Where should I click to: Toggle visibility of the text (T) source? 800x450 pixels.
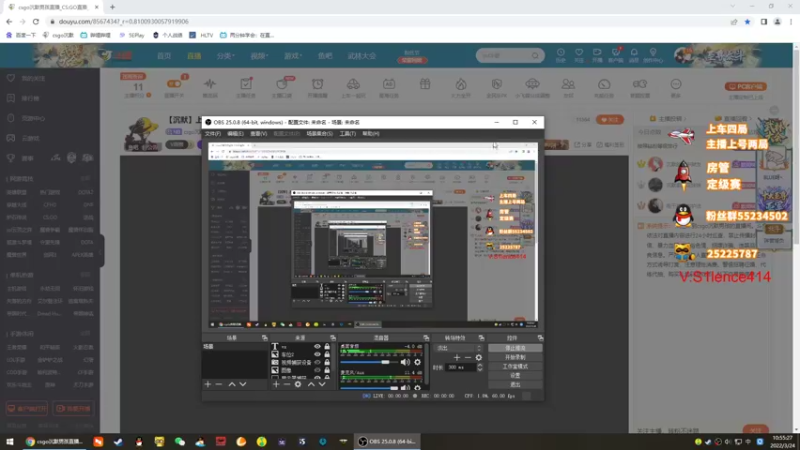click(317, 346)
